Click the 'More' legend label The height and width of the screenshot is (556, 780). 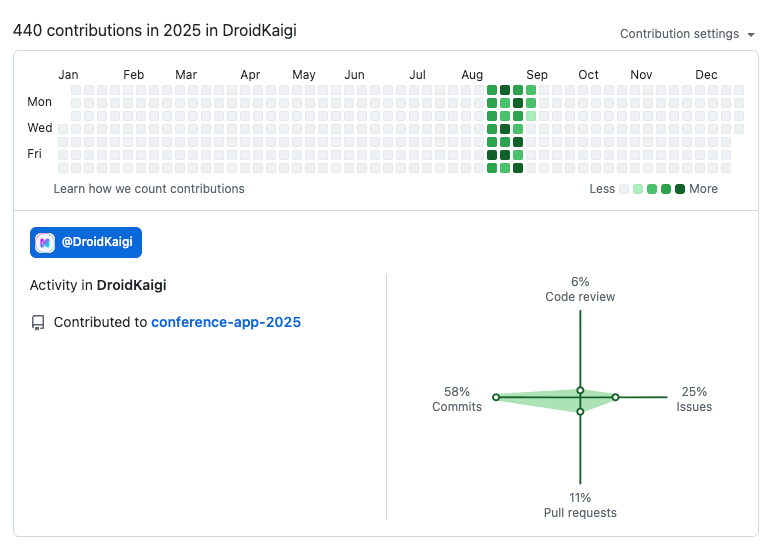(703, 189)
